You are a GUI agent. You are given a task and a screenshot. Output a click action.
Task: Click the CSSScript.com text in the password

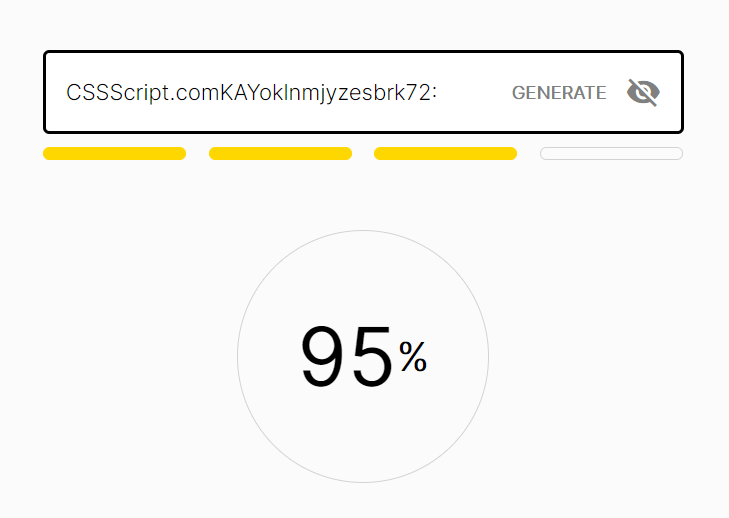click(142, 93)
